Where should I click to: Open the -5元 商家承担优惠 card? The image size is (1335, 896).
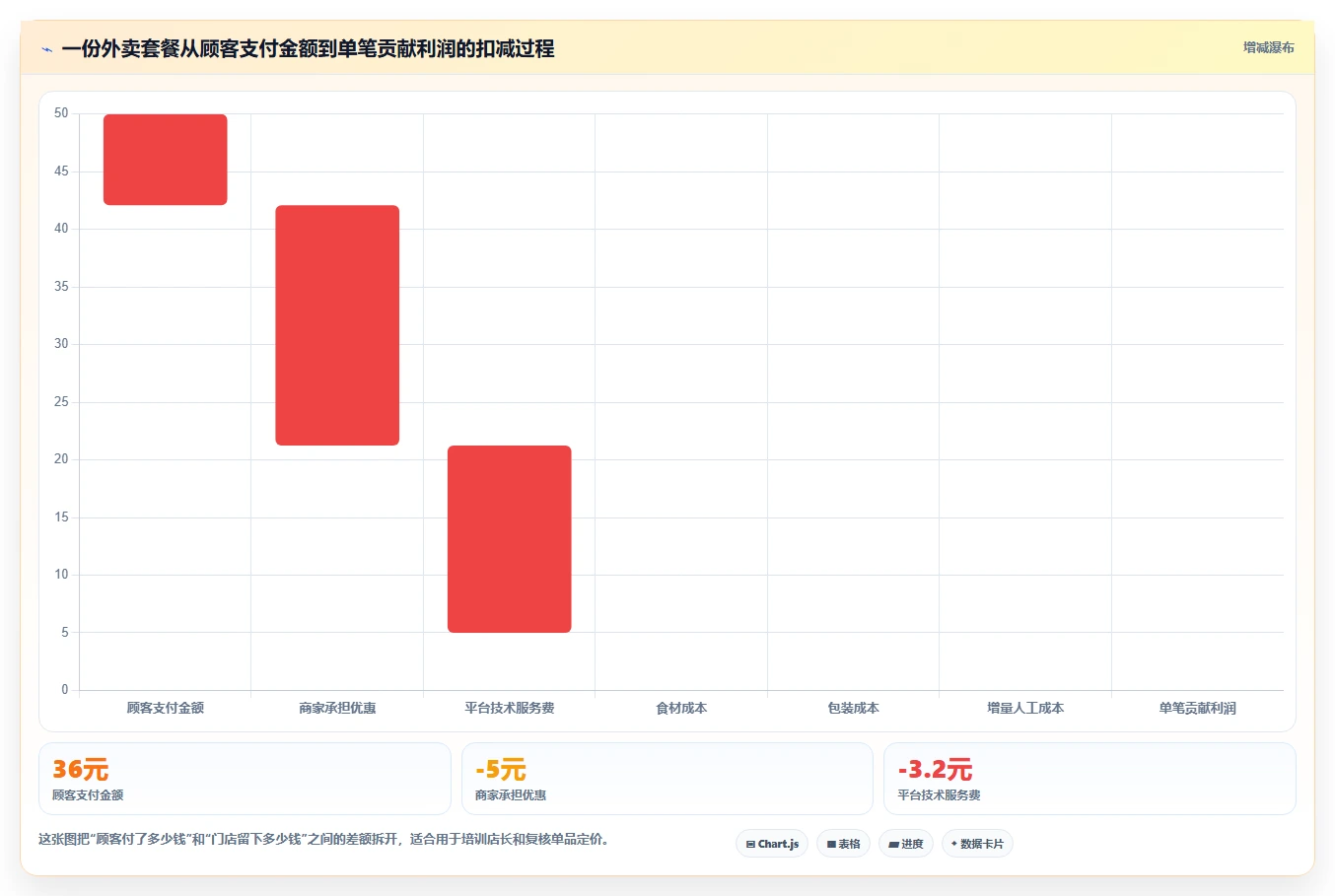[667, 779]
